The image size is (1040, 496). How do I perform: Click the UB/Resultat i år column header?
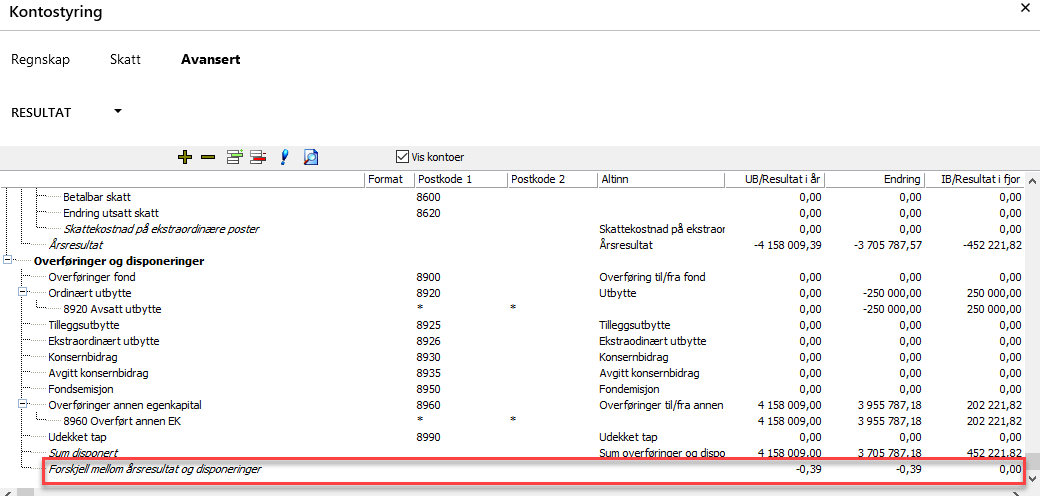(x=775, y=179)
